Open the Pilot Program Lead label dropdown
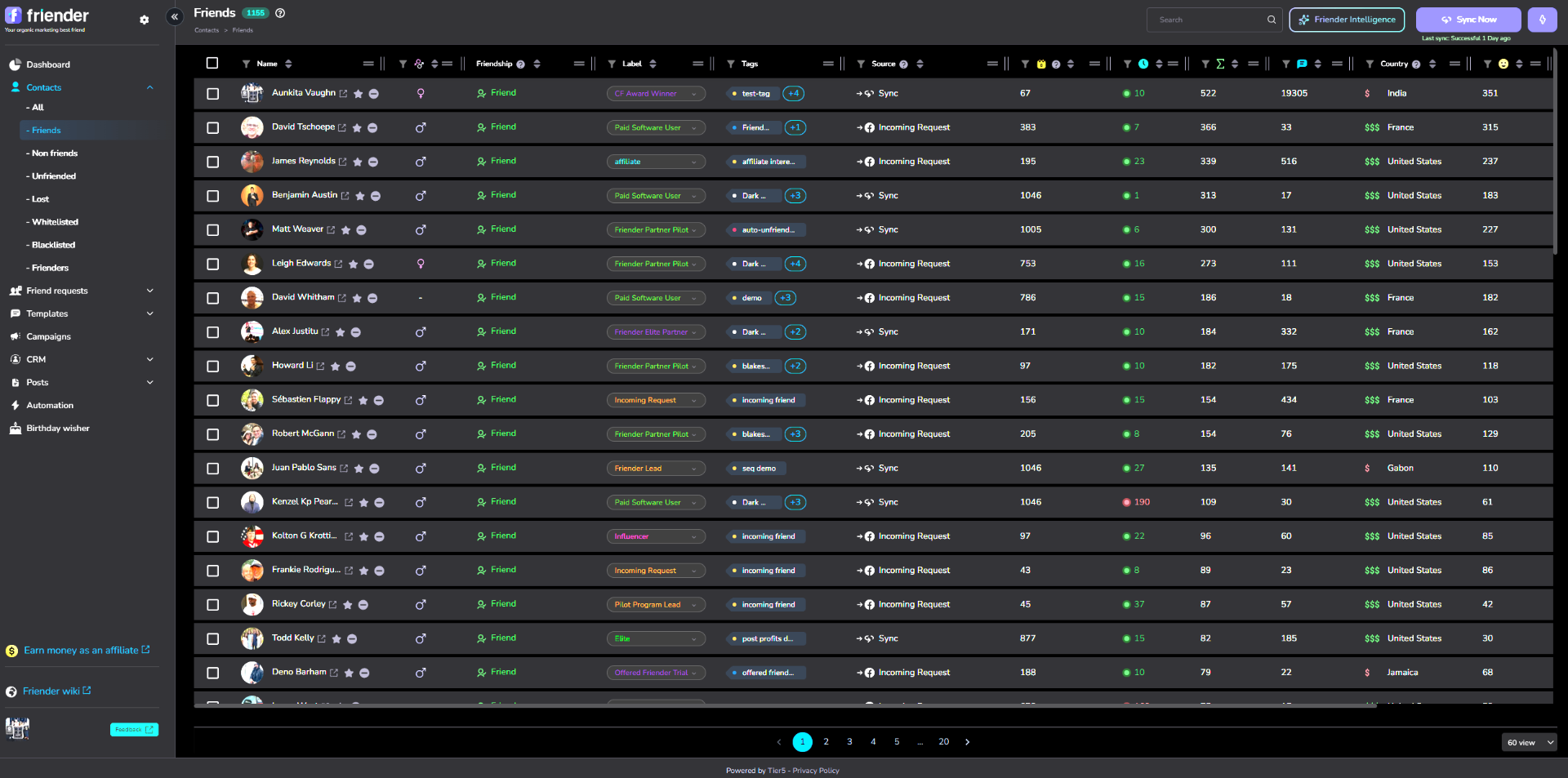 pyautogui.click(x=656, y=605)
